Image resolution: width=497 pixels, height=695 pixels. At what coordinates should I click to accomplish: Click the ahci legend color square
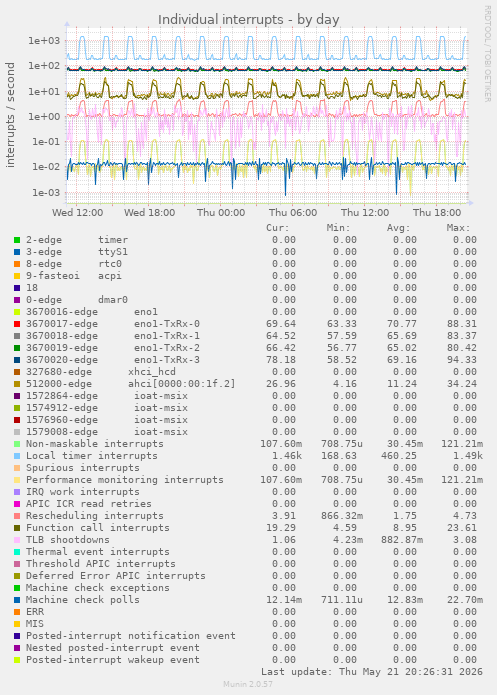pyautogui.click(x=17, y=384)
